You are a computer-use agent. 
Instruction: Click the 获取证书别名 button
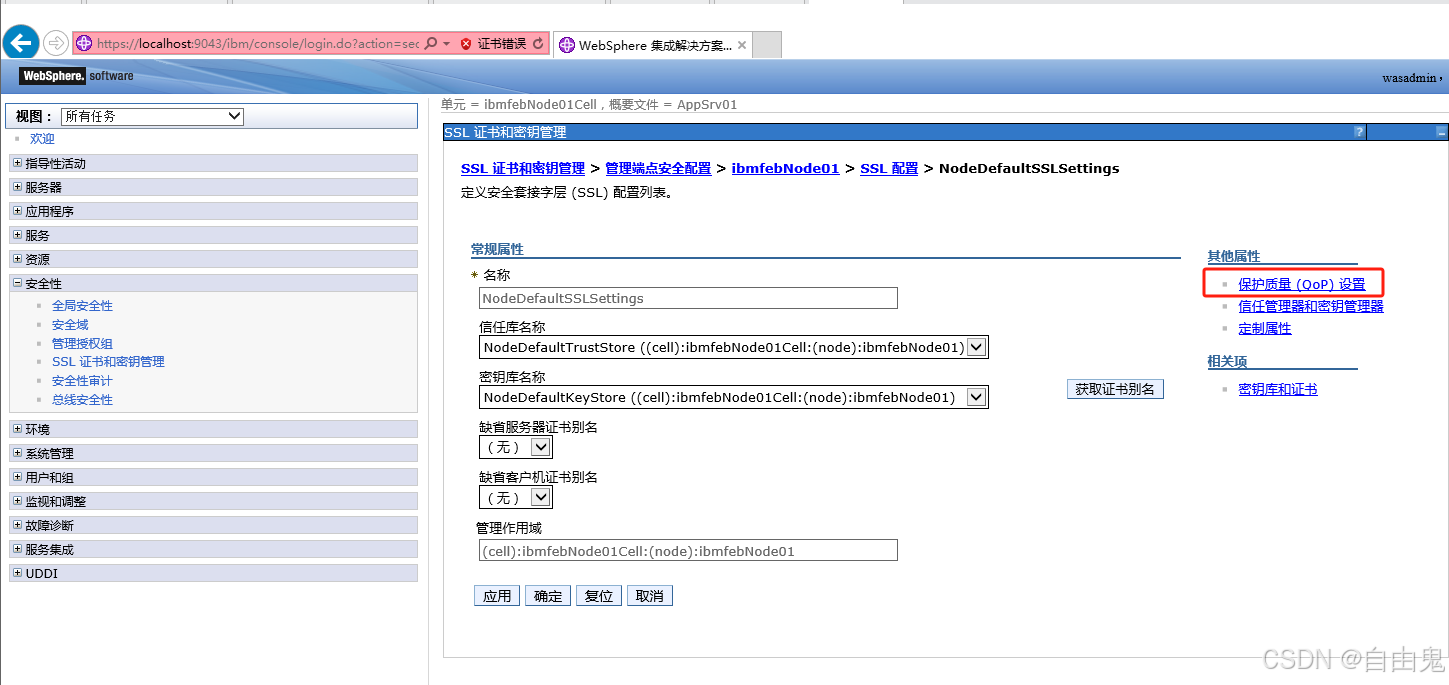tap(1115, 389)
